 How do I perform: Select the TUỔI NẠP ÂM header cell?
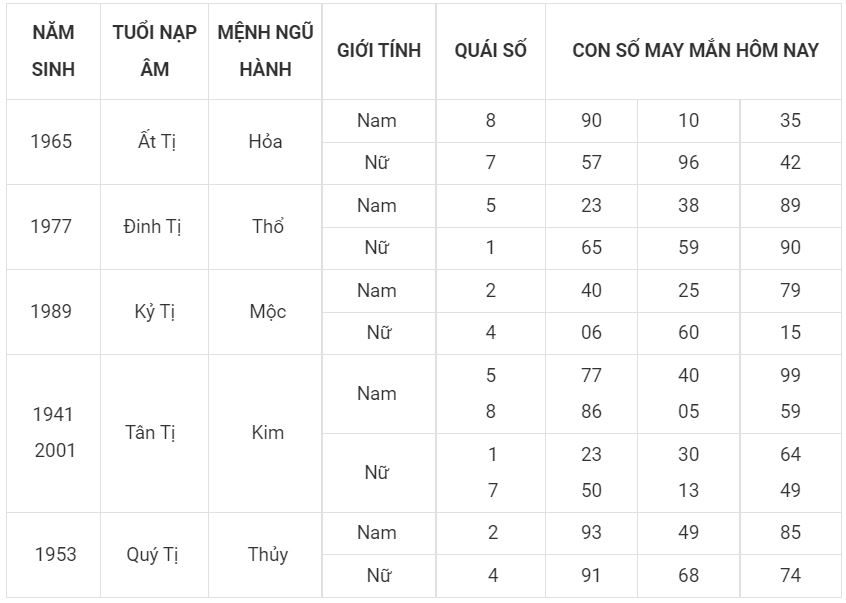[154, 51]
